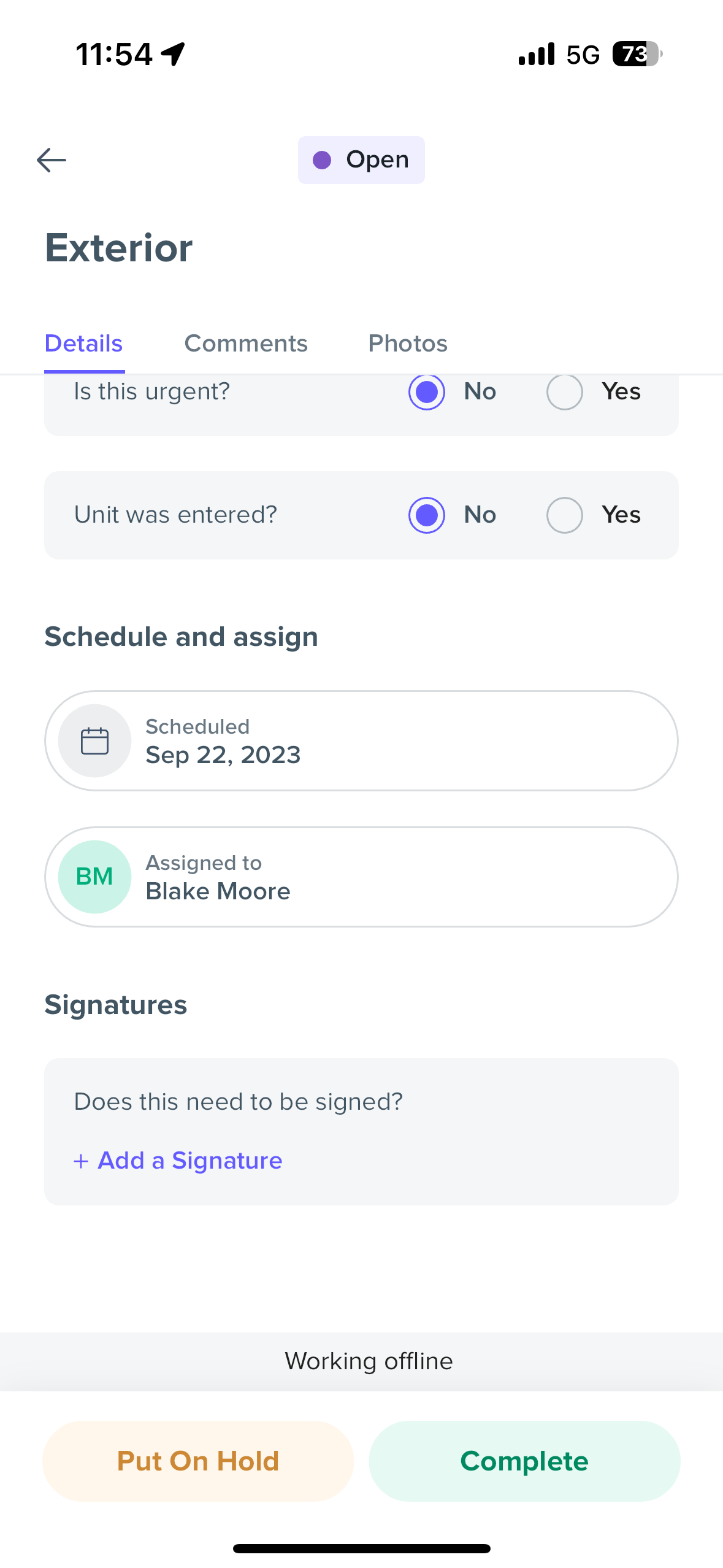Viewport: 723px width, 1568px height.
Task: Open the Scheduled Sep 22, 2023 picker
Action: [361, 741]
